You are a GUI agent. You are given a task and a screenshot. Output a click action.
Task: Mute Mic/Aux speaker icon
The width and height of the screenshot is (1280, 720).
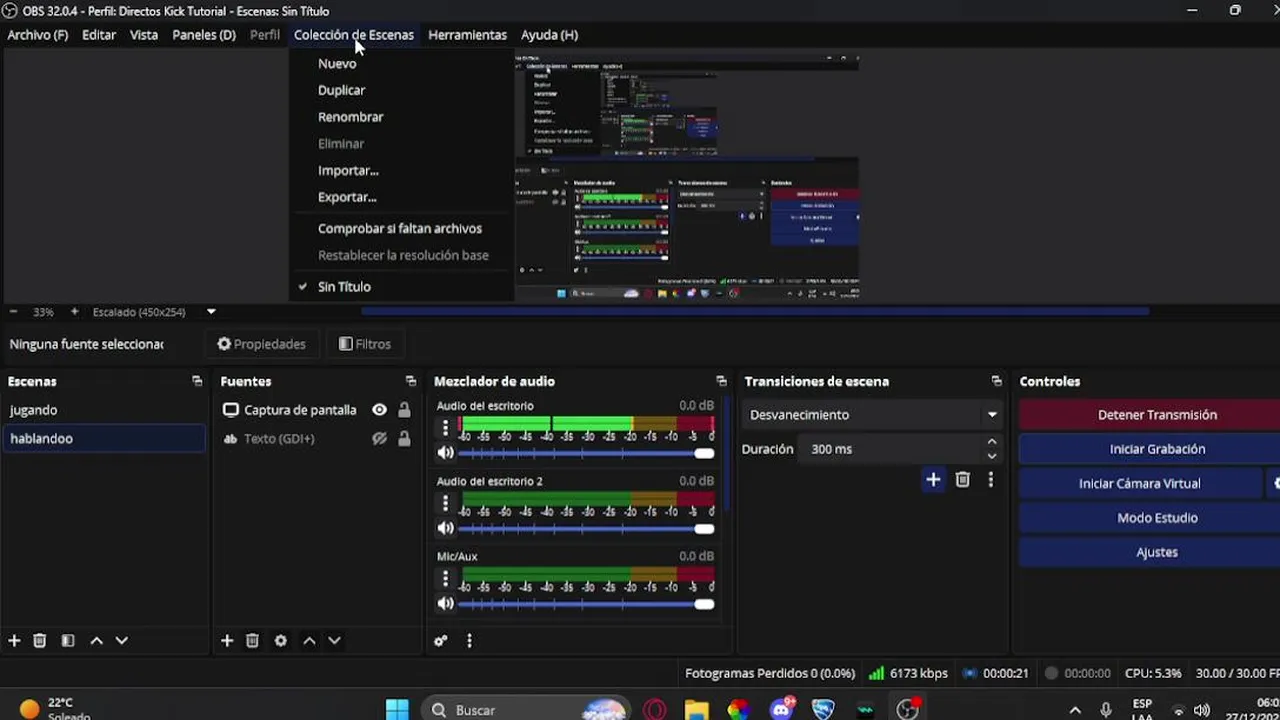(x=446, y=604)
